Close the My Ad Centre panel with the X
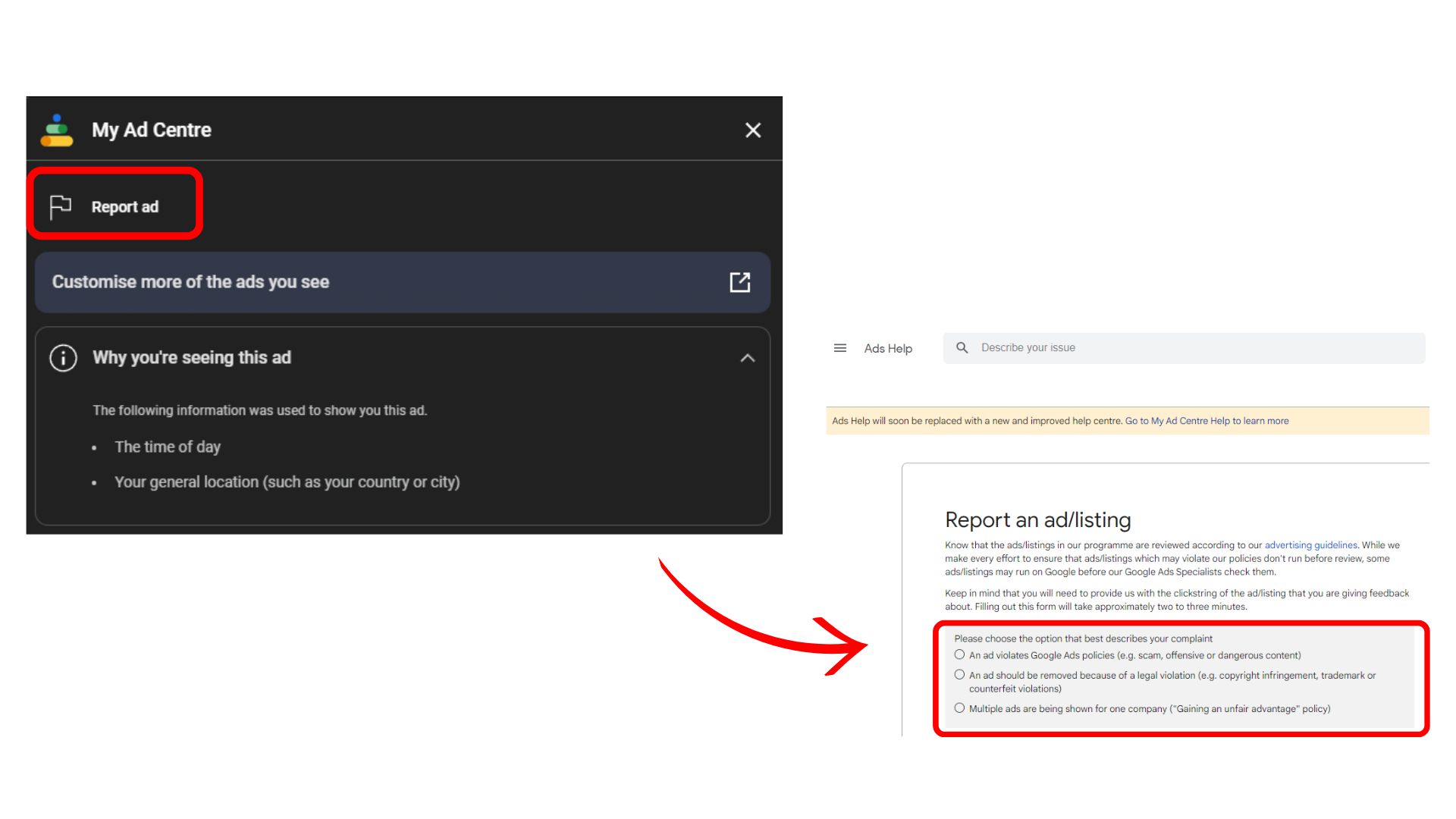This screenshot has height=819, width=1456. coord(752,130)
